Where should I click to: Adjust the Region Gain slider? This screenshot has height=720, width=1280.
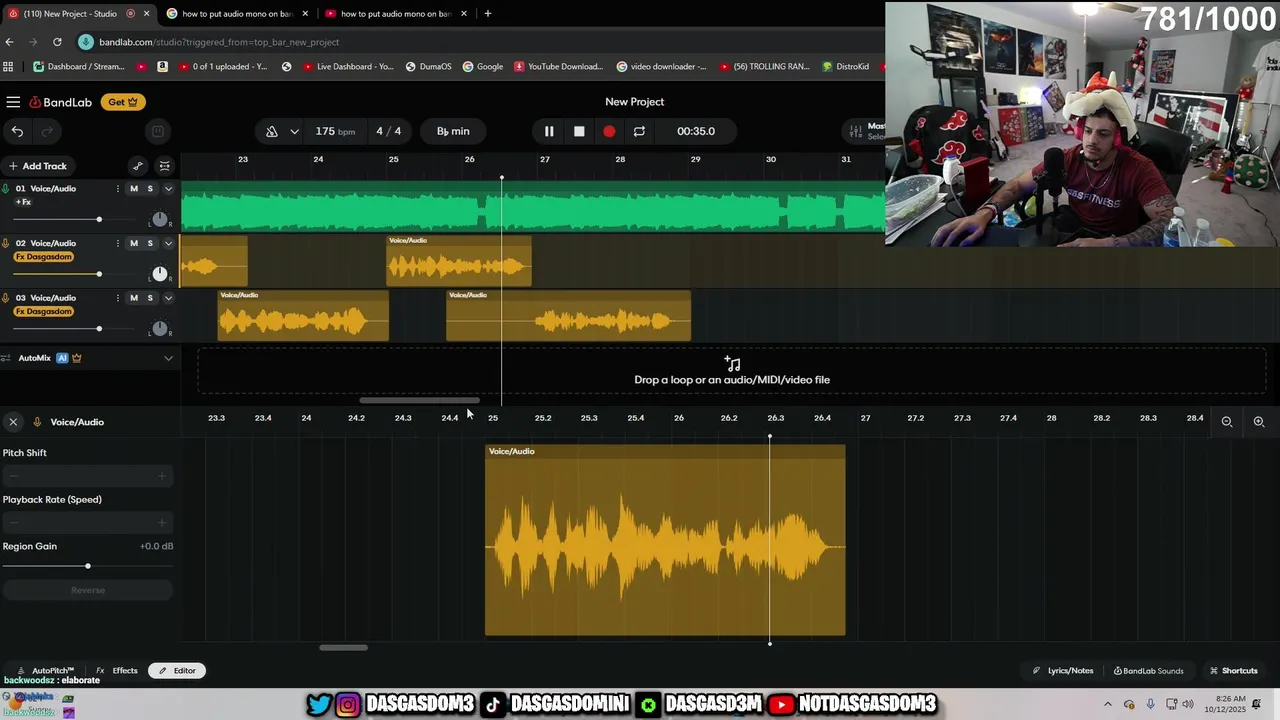tap(88, 566)
